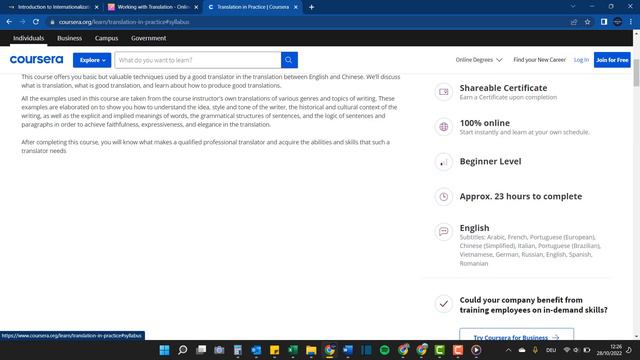Click the Beginner Level bar-chart icon
Screen dimensions: 640x360
pos(443,162)
